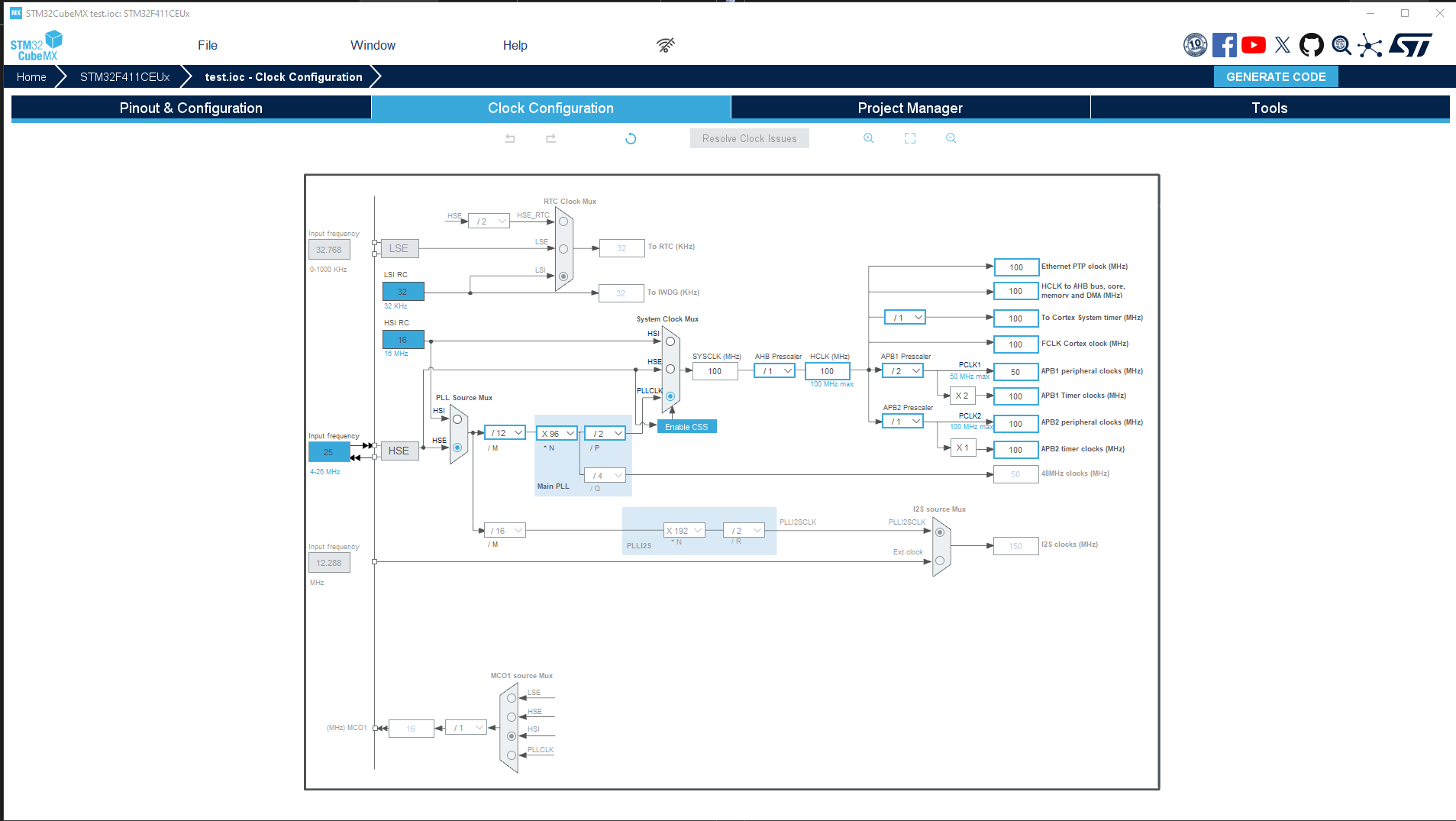1456x821 pixels.
Task: Switch to the Tools tab
Action: coord(1270,108)
